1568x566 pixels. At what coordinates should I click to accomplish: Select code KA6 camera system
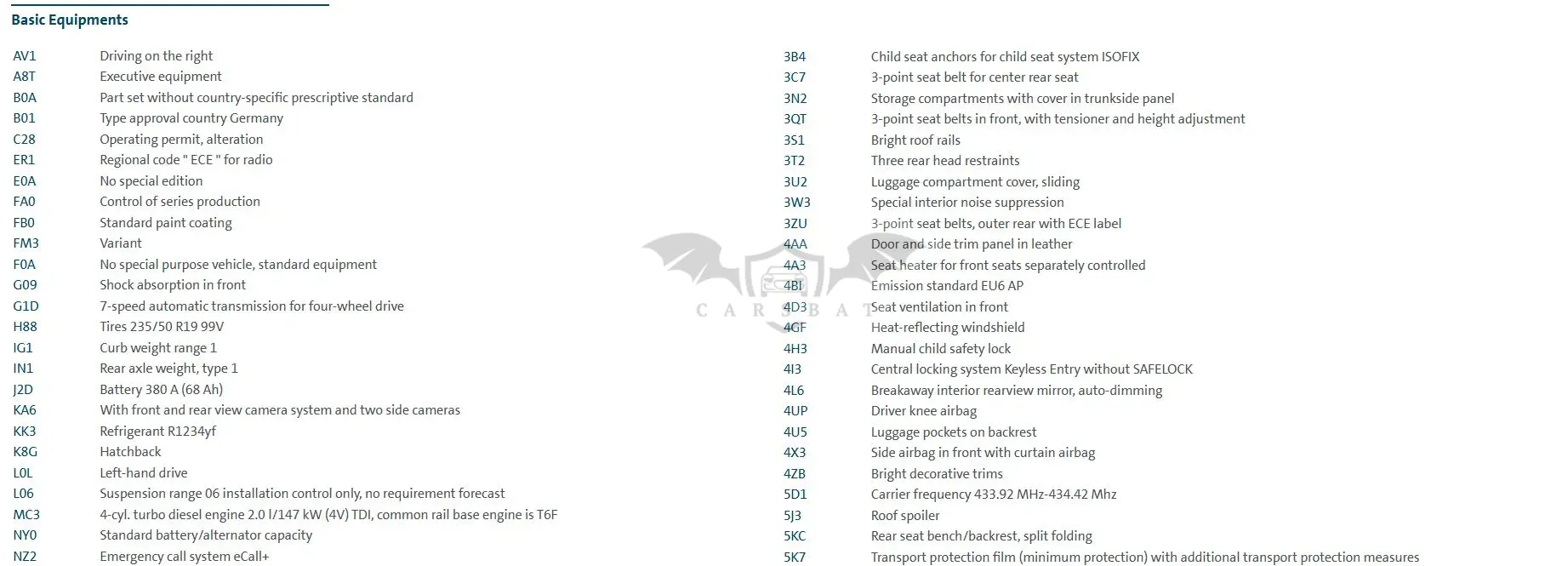[25, 410]
